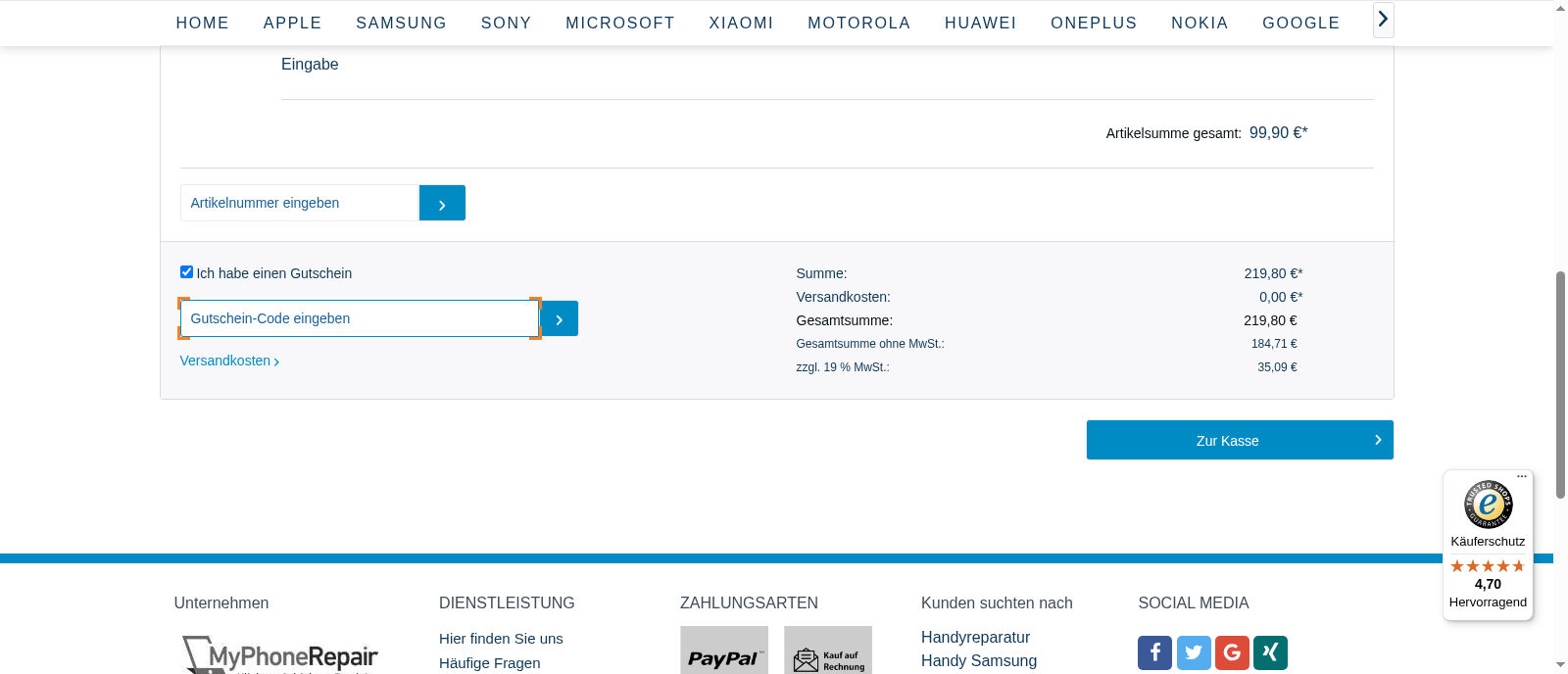Click the 'Artikelsumme gesamt' value 99,90 €

[x=1279, y=132]
